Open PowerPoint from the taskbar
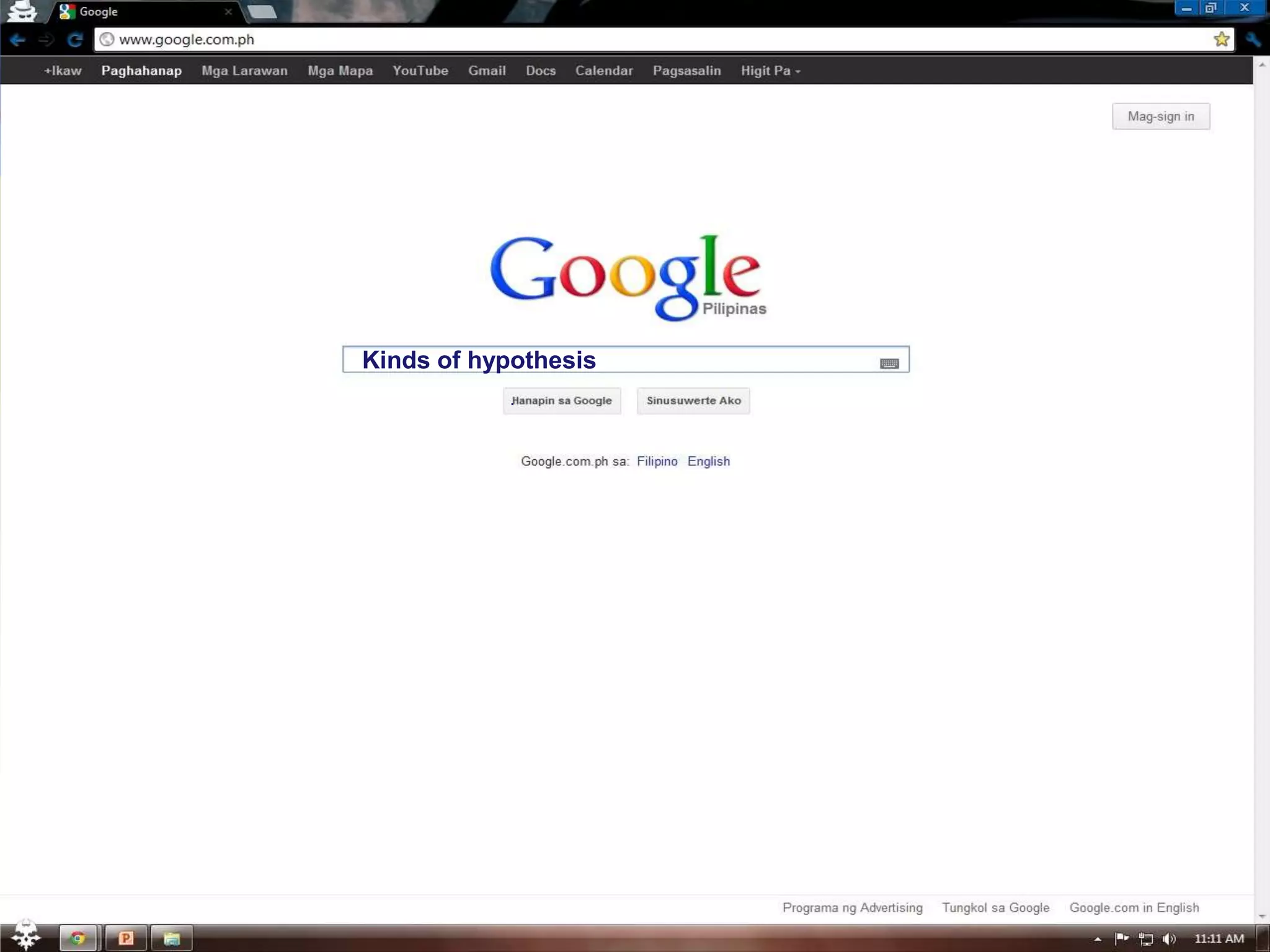This screenshot has width=1270, height=952. pos(126,938)
